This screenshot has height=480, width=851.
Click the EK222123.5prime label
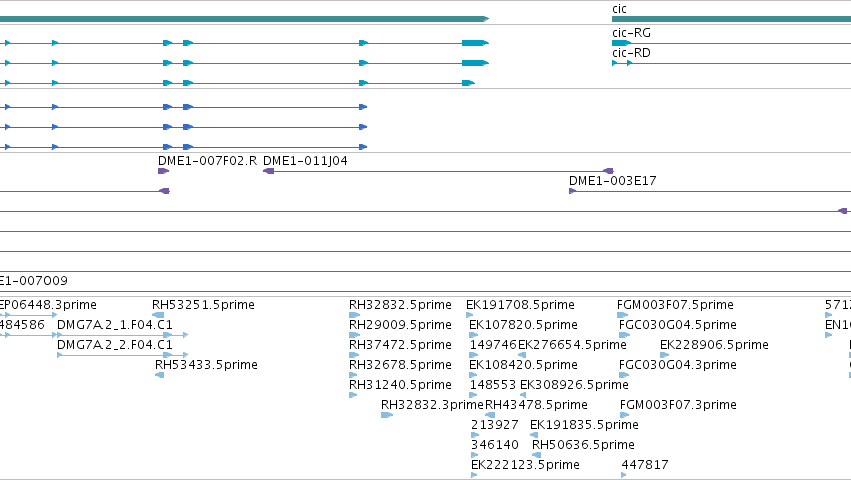(x=525, y=465)
